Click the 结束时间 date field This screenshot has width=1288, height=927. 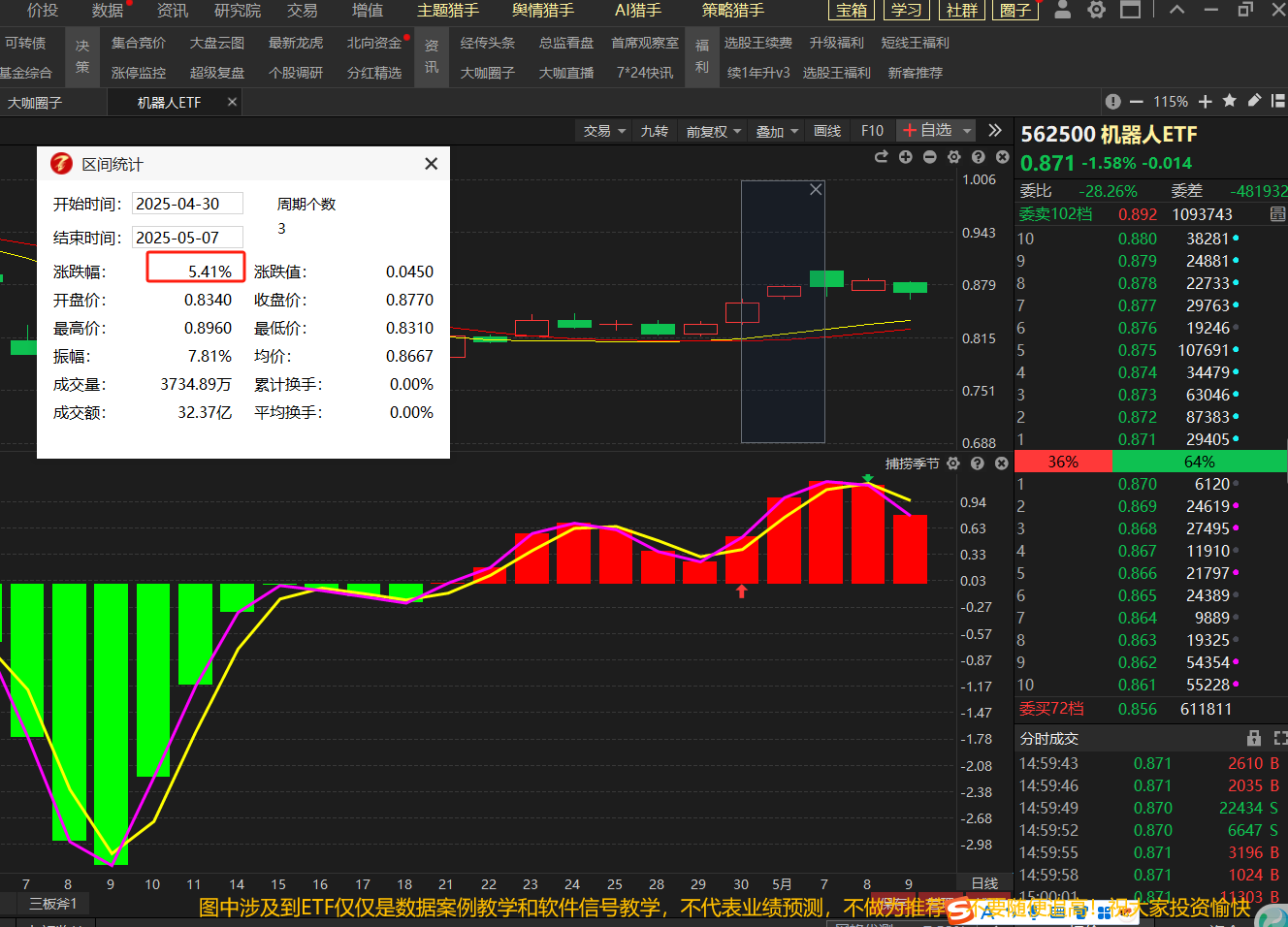[187, 238]
